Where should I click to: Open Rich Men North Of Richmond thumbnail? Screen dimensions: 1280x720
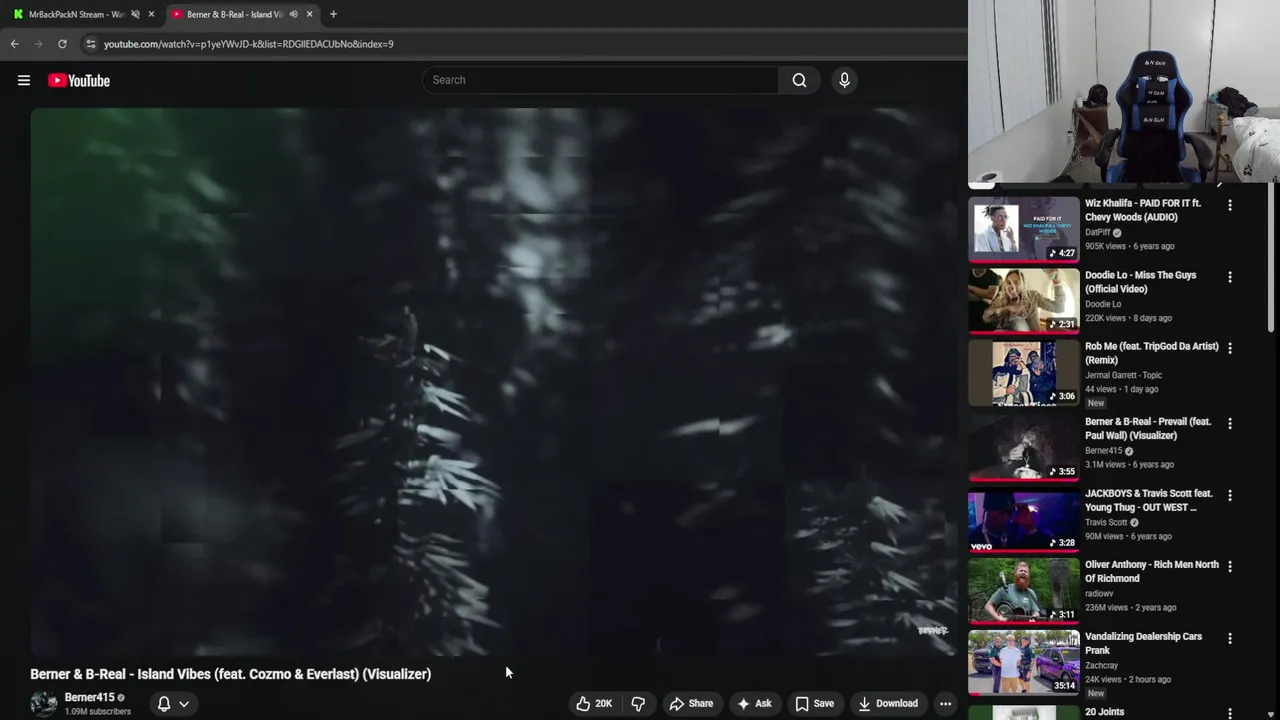tap(1023, 590)
